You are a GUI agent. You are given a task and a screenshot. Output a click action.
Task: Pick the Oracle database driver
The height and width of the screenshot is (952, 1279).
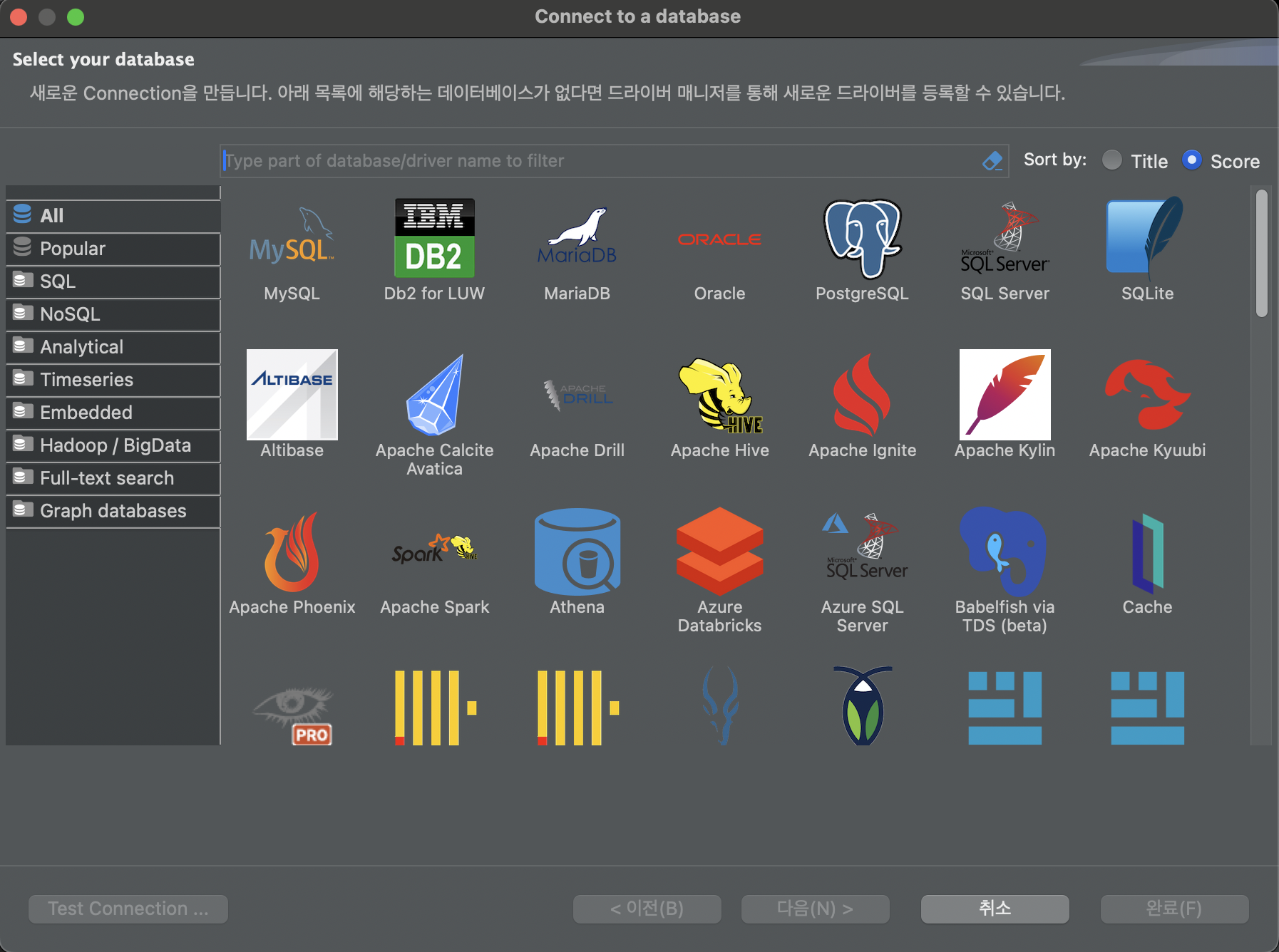719,241
